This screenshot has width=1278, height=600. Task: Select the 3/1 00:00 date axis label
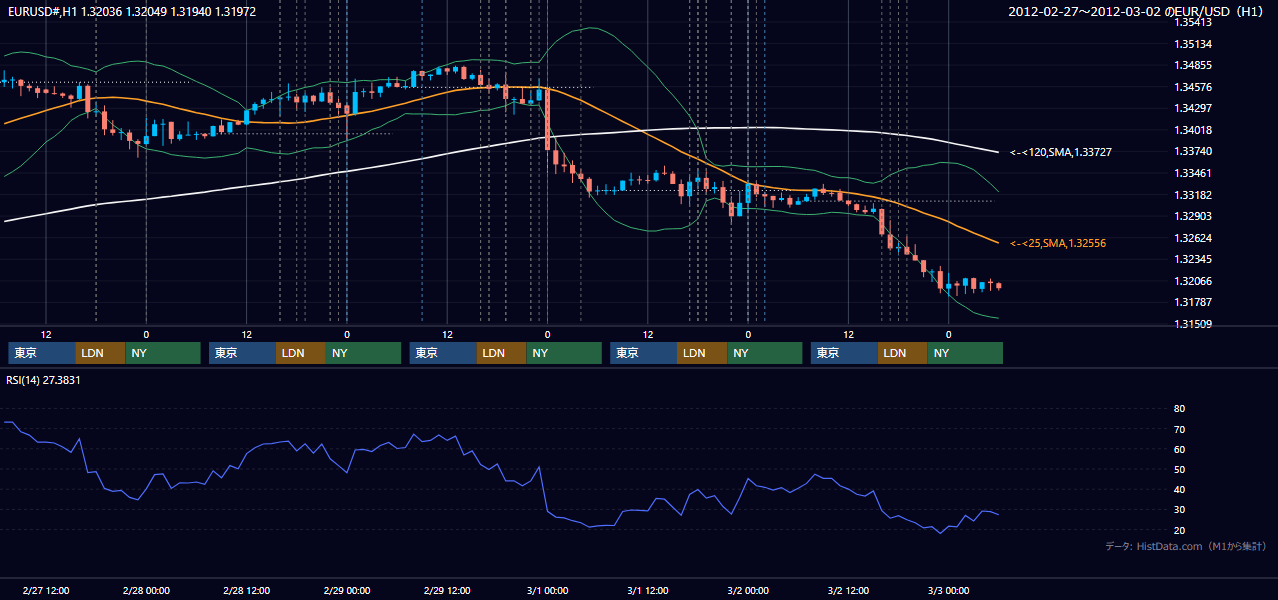[x=547, y=590]
